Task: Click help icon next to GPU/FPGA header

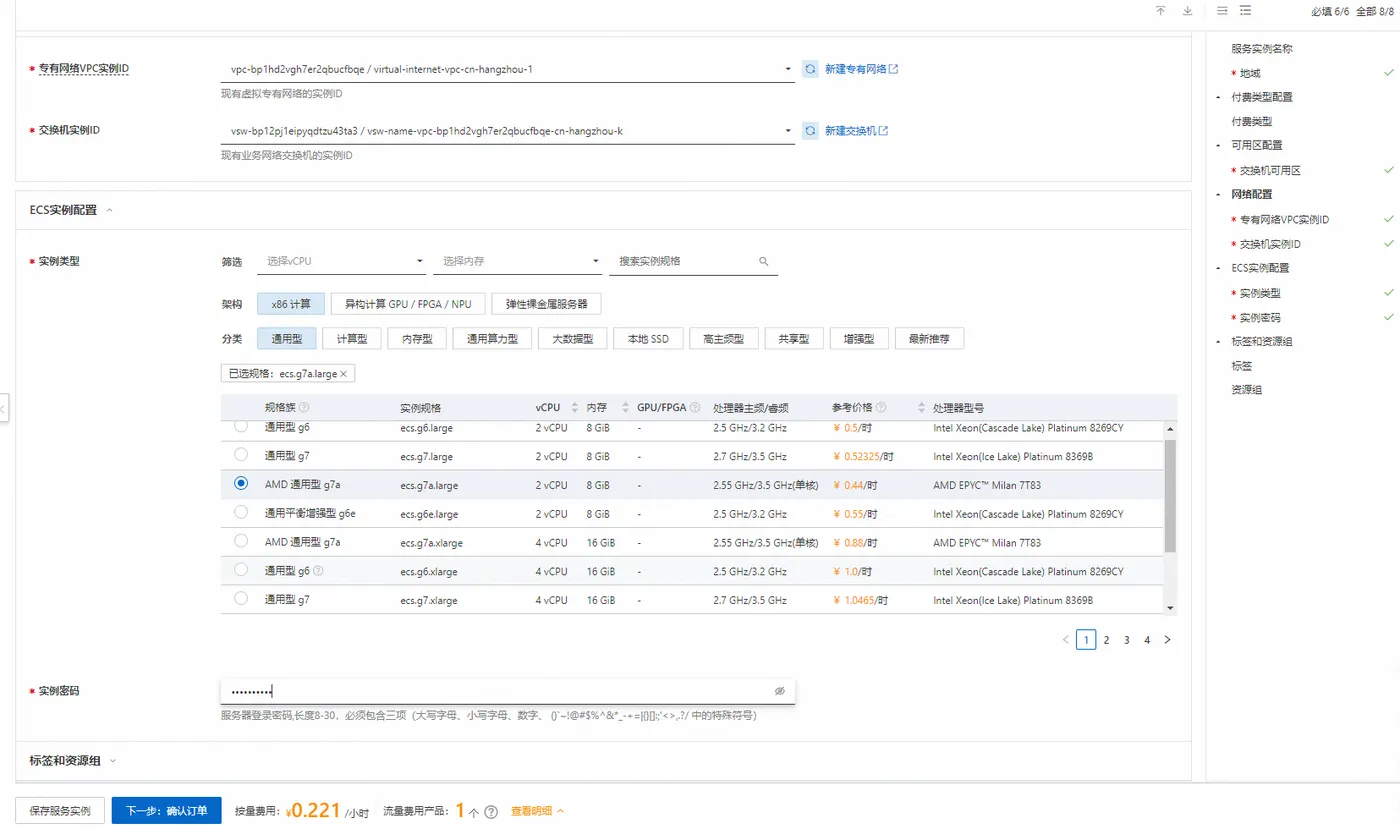Action: [x=694, y=408]
